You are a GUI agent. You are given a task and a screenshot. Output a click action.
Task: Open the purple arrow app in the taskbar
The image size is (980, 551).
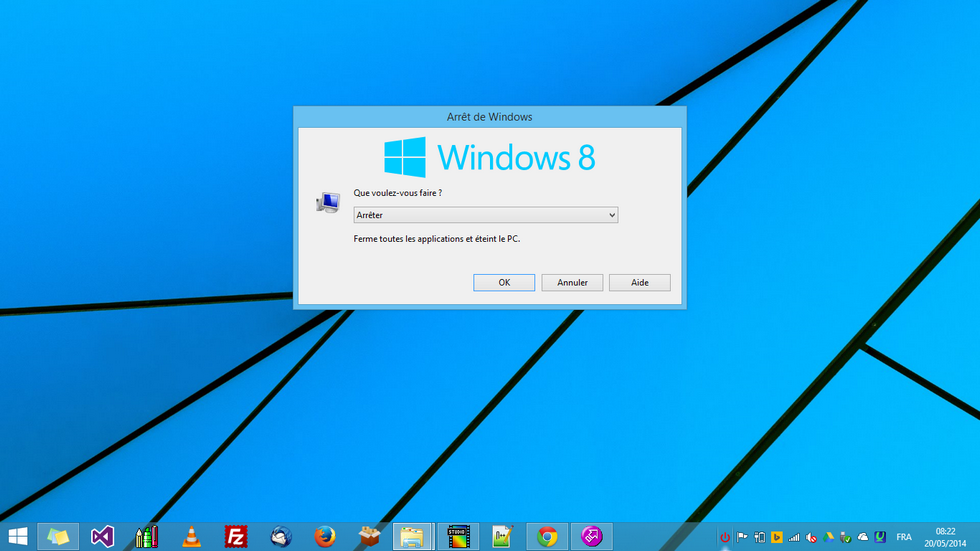[x=591, y=537]
